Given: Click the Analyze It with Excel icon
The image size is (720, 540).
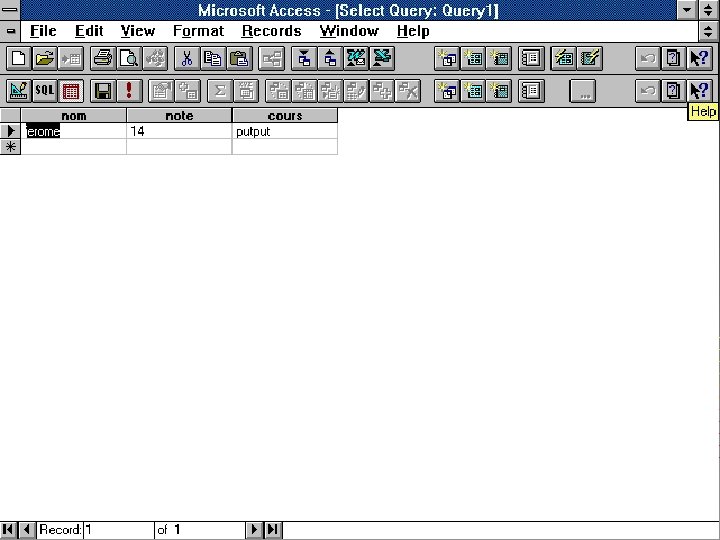Looking at the screenshot, I should point(382,59).
